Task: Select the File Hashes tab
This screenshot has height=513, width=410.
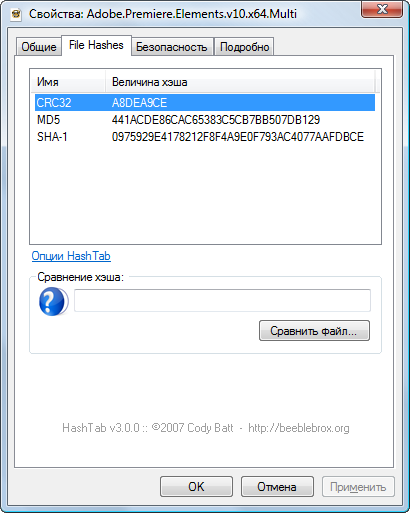Action: 96,45
